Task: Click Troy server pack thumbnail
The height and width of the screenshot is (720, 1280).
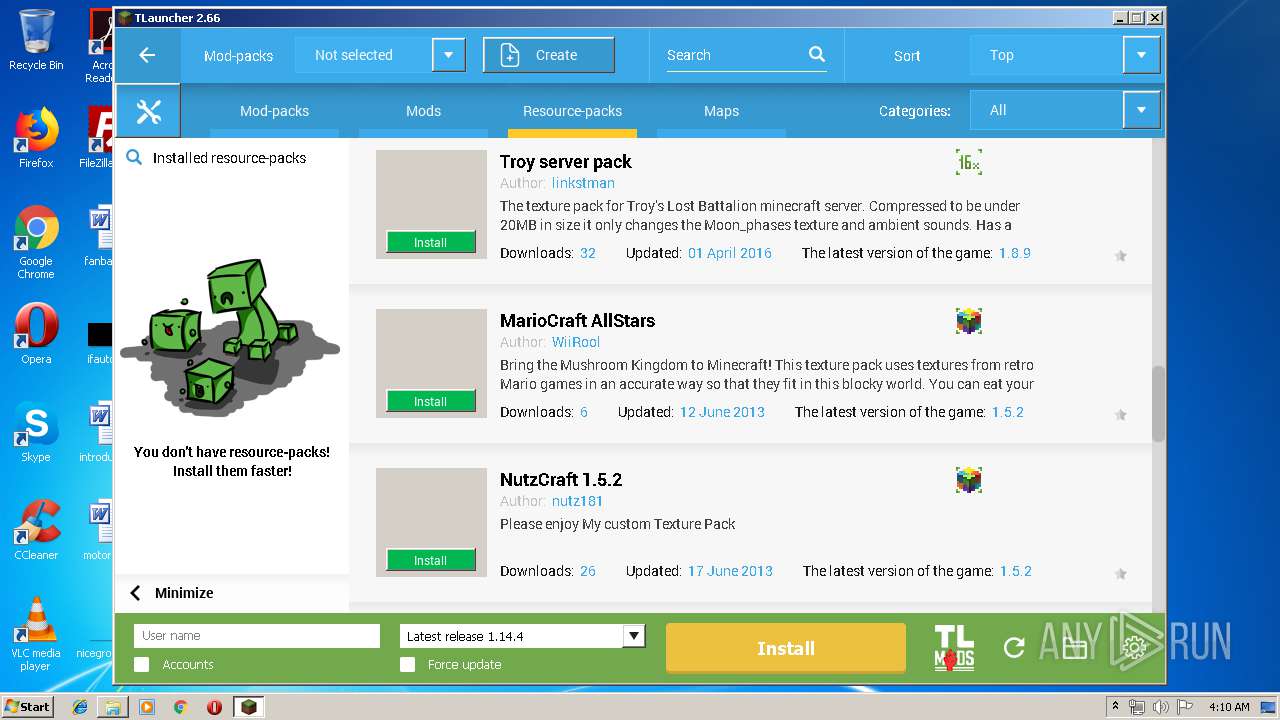Action: [x=431, y=204]
